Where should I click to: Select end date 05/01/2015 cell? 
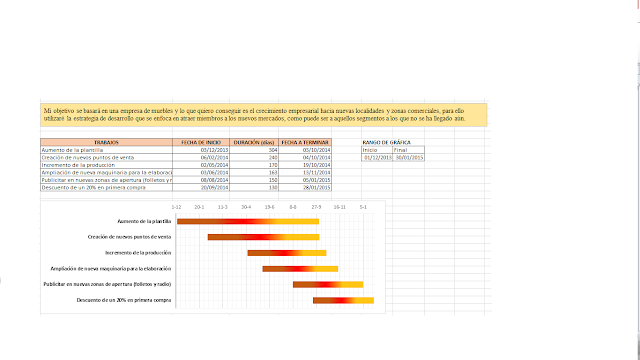(x=305, y=180)
